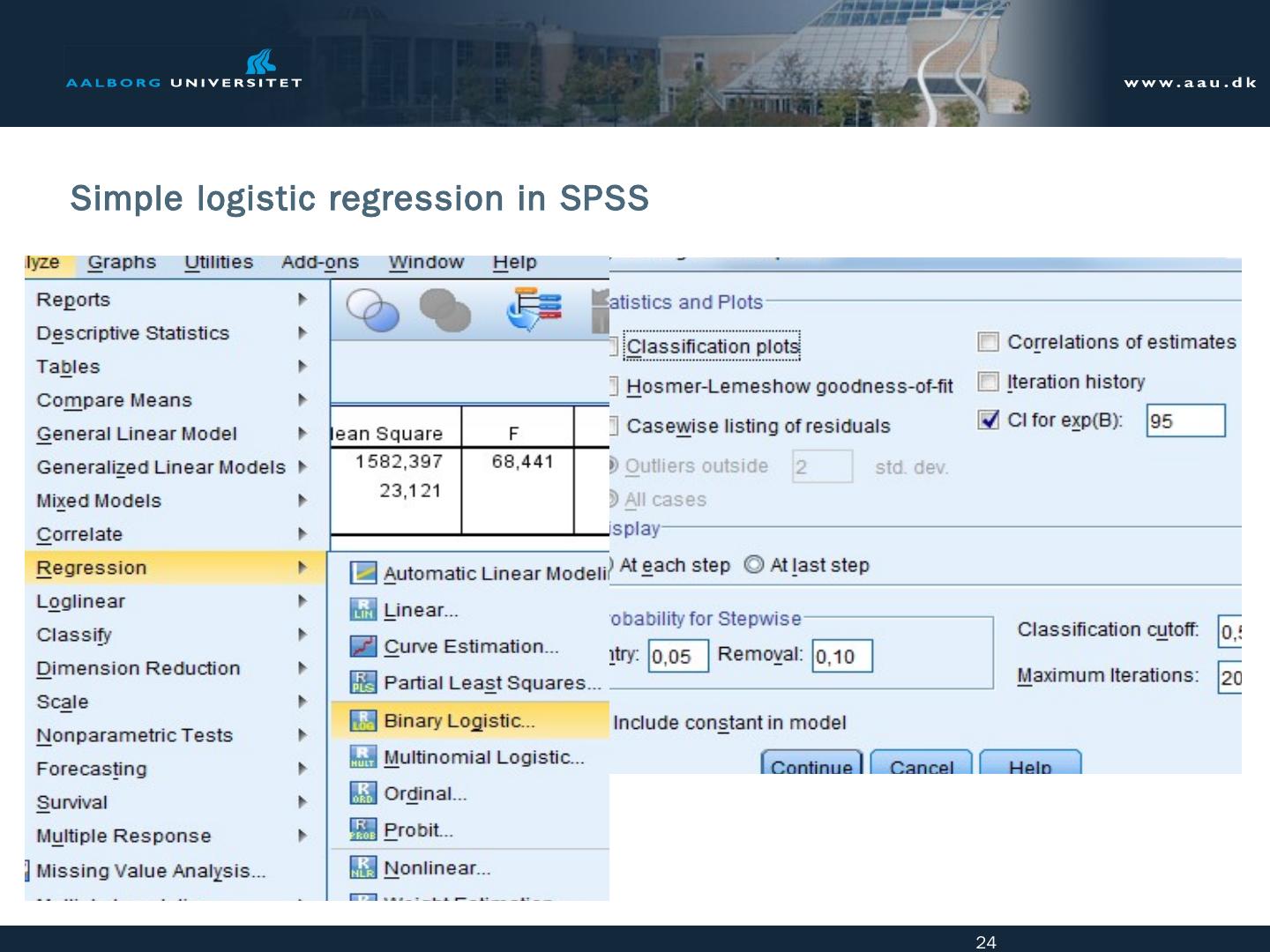This screenshot has width=1270, height=952.
Task: Open the Multiple Response menu entry
Action: [176, 836]
